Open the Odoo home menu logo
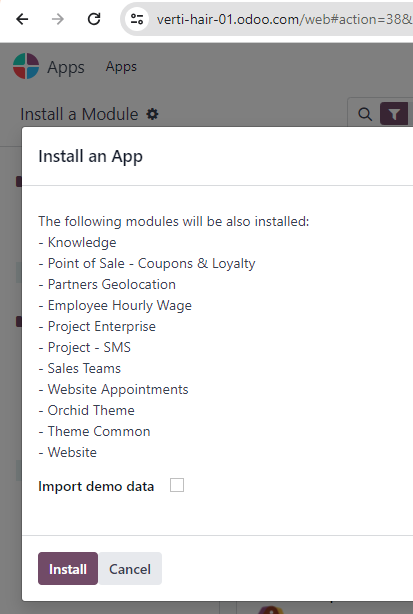Image resolution: width=413 pixels, height=614 pixels. 26,66
